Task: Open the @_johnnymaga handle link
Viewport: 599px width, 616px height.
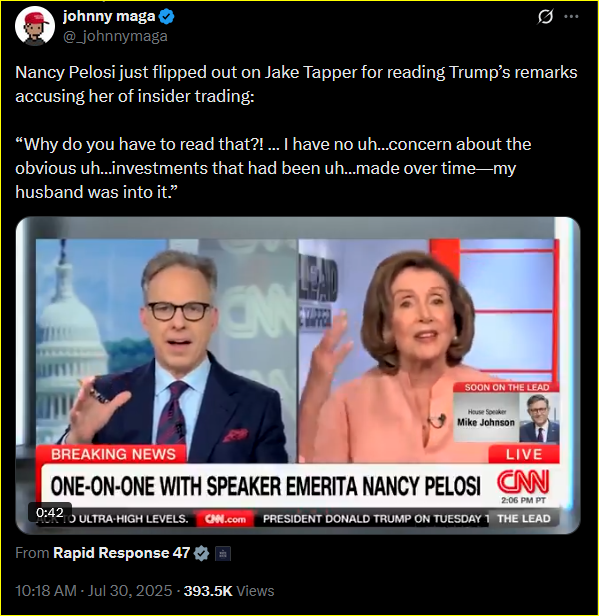Action: click(115, 37)
